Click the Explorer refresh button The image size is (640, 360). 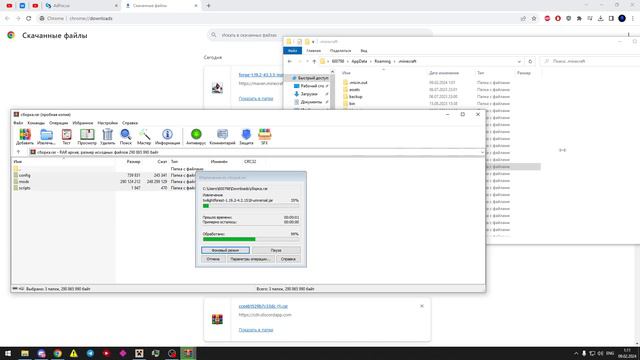pyautogui.click(x=530, y=61)
